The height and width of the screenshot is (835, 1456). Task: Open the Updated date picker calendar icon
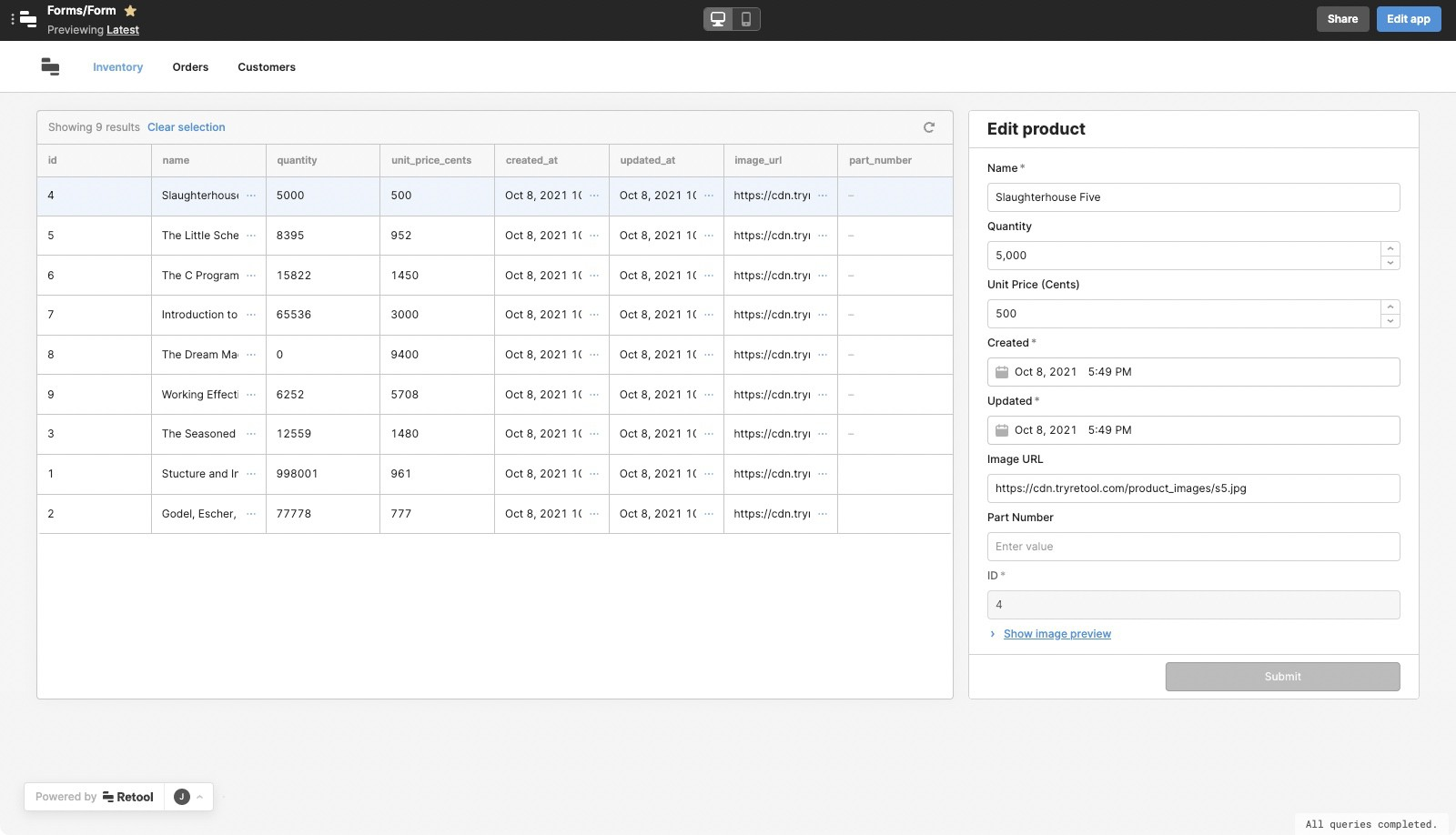(x=1002, y=430)
